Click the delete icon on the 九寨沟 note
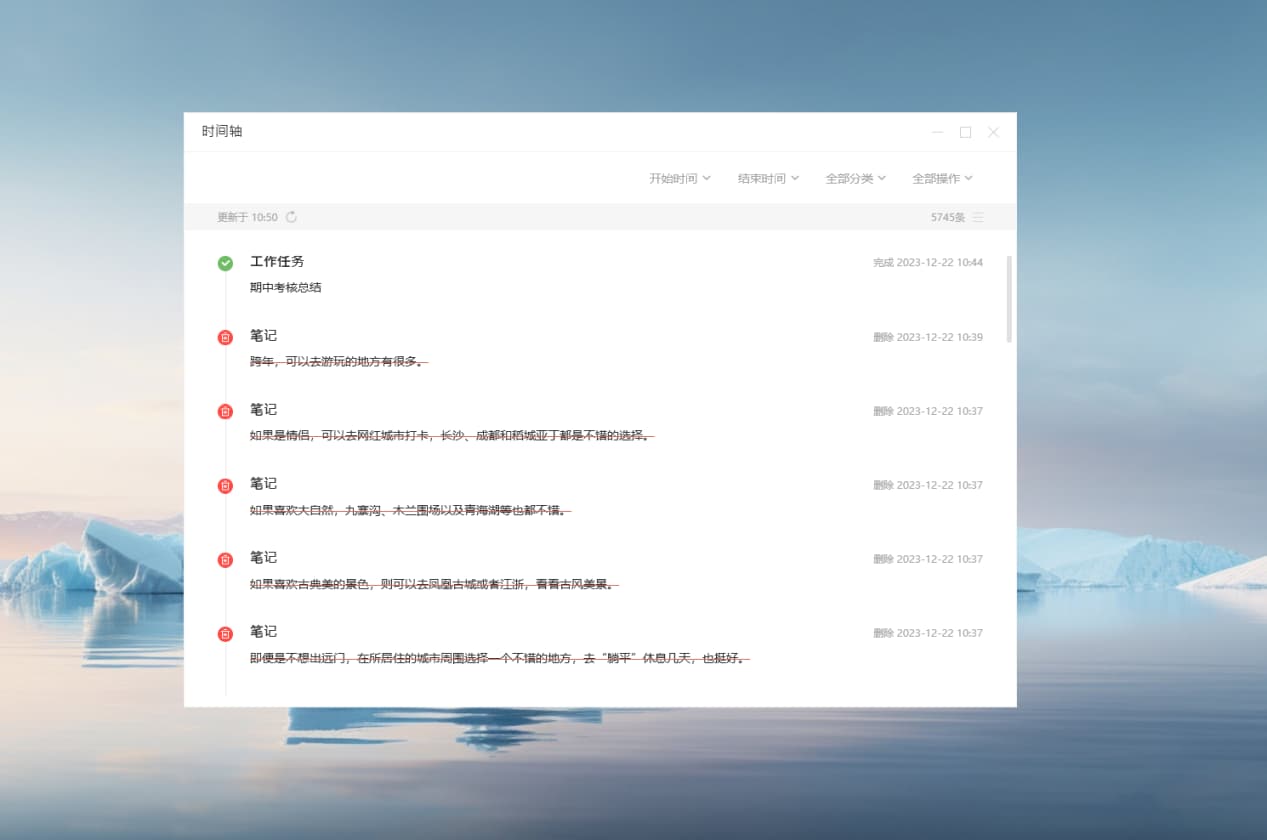The width and height of the screenshot is (1267, 840). [225, 484]
